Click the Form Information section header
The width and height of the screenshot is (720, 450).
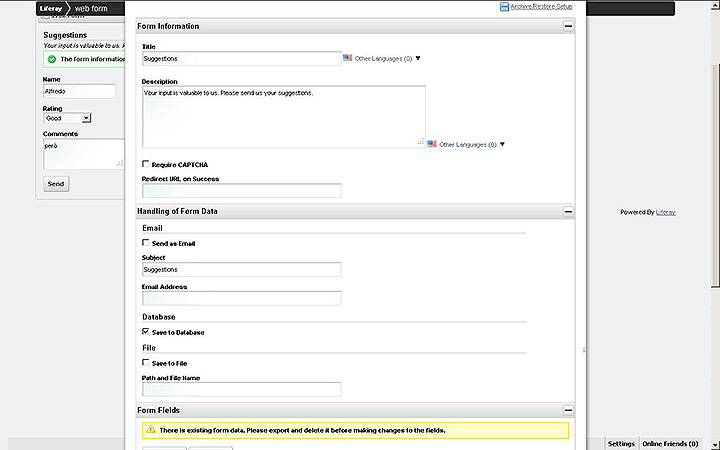pos(355,26)
